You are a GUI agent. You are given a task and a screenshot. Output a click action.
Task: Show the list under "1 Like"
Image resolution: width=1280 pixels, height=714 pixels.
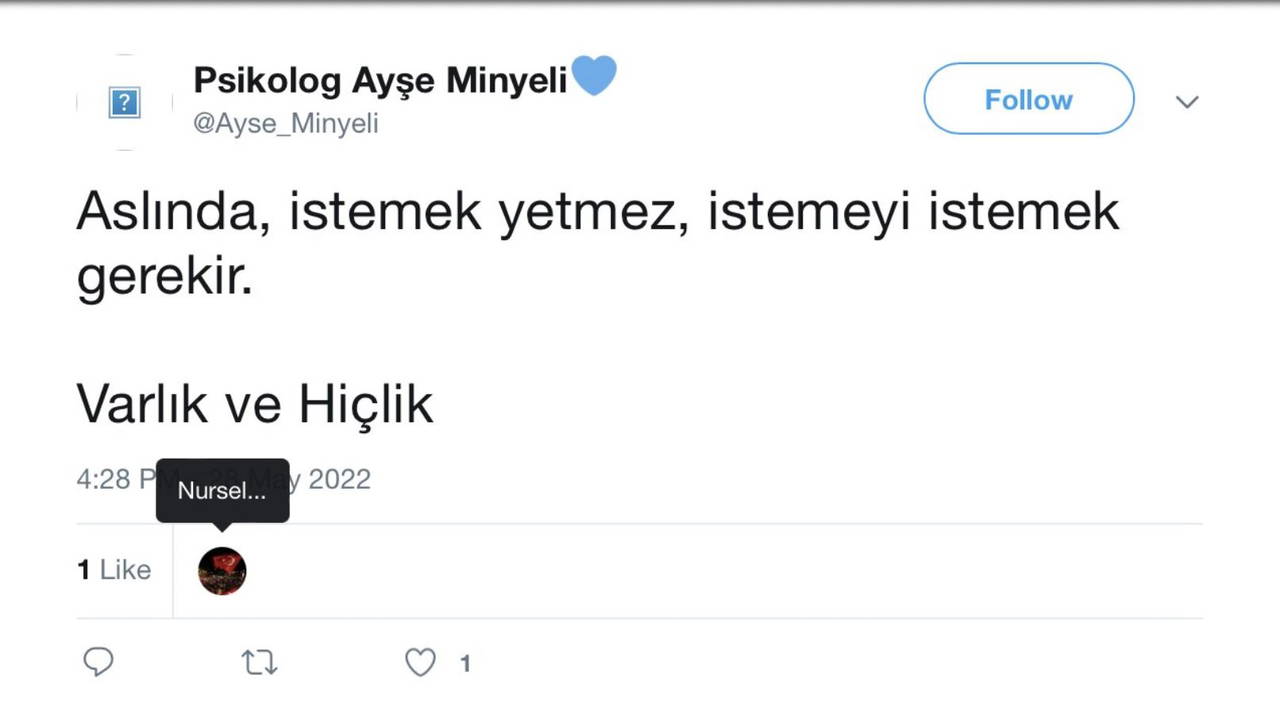pos(114,570)
